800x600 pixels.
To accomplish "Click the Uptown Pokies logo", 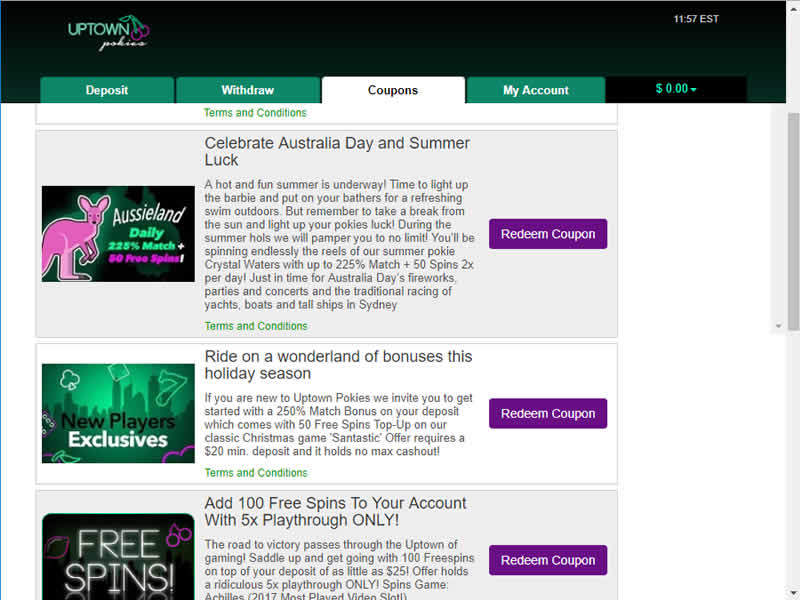I will tap(108, 33).
